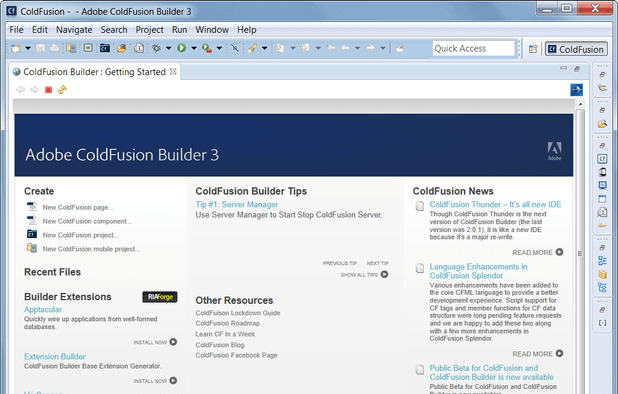Screen dimensions: 618x394
Task: Click New ColdFusion component link
Action: click(x=87, y=221)
